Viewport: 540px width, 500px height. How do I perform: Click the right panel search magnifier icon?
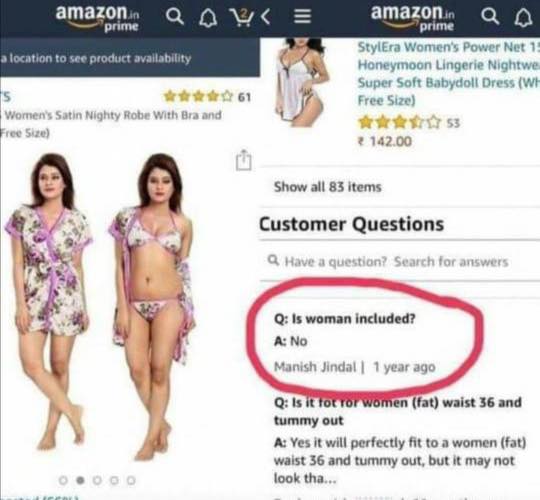click(x=490, y=17)
